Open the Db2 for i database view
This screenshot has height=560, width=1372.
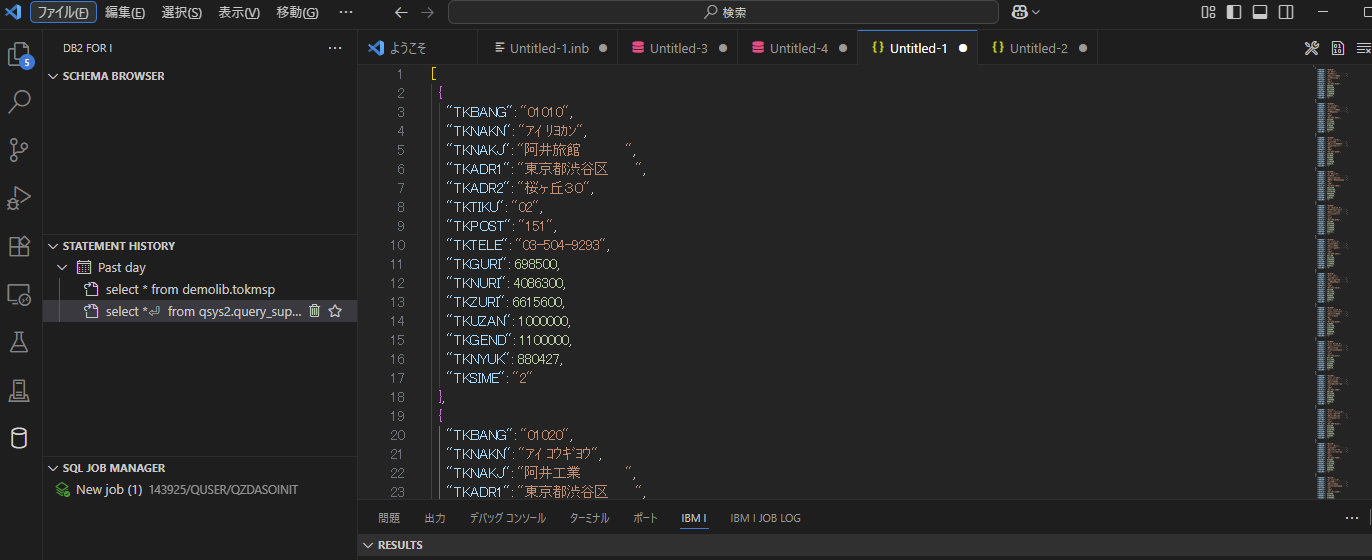(20, 438)
